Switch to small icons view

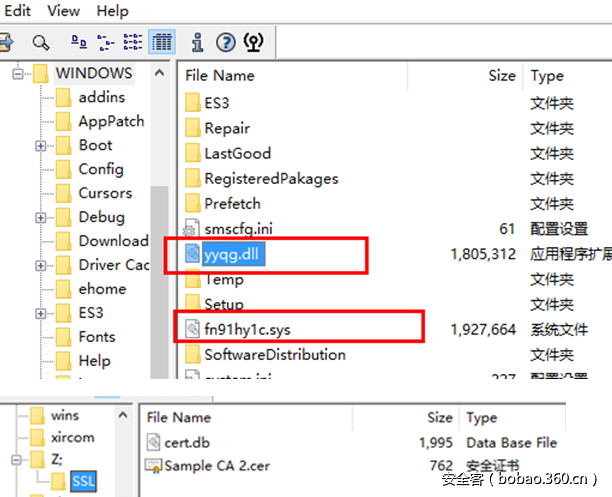(x=106, y=42)
